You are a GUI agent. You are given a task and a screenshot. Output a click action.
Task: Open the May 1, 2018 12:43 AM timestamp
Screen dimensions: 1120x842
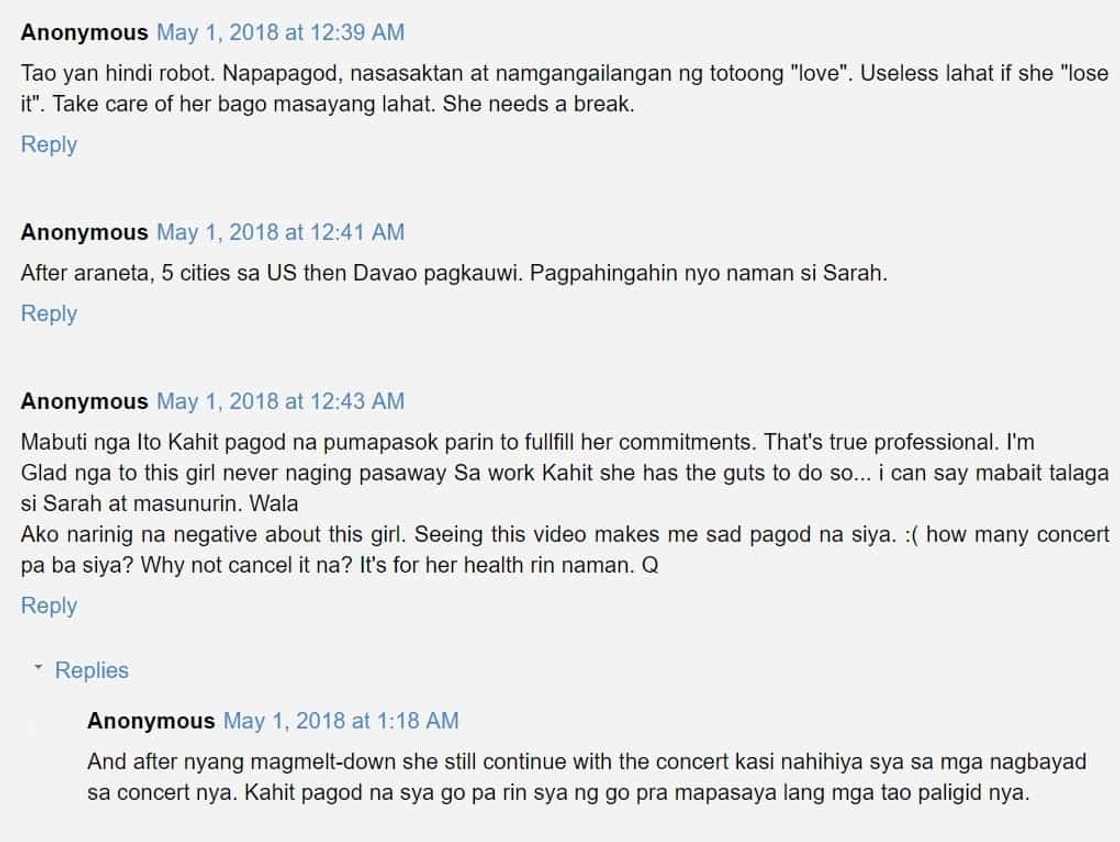click(281, 402)
